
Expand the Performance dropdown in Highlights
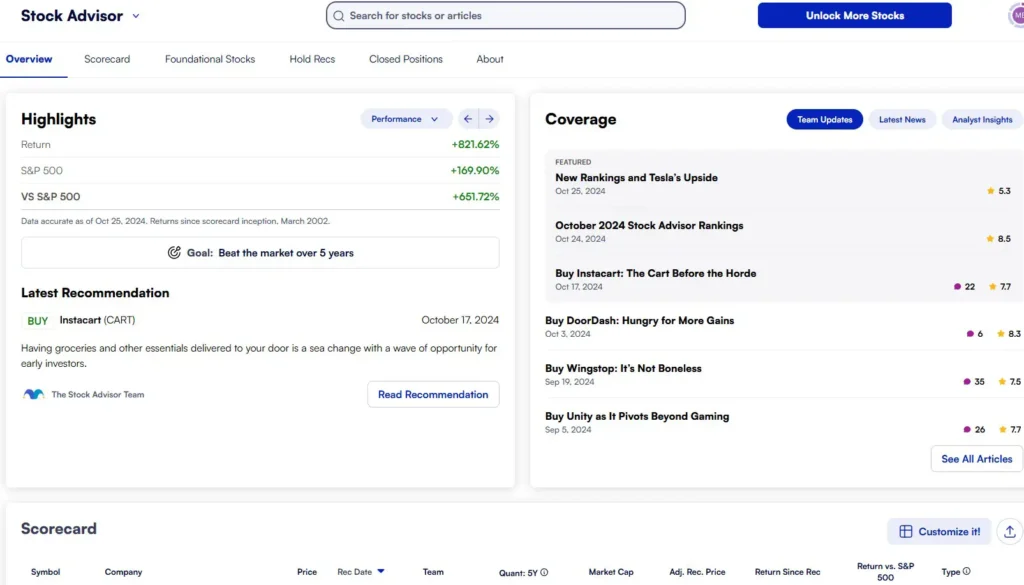tap(405, 119)
